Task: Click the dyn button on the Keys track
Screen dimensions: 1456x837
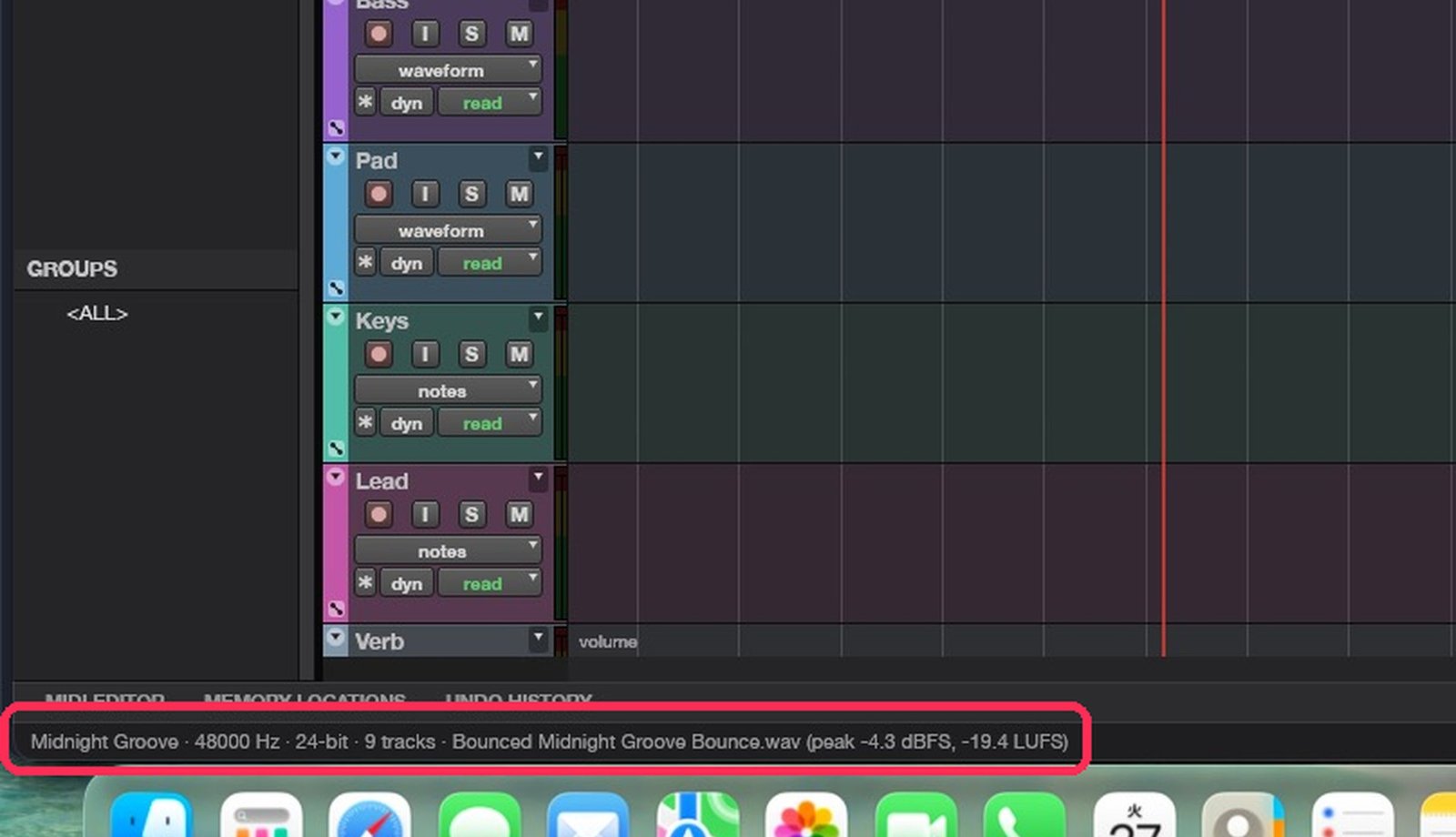Action: 407,423
